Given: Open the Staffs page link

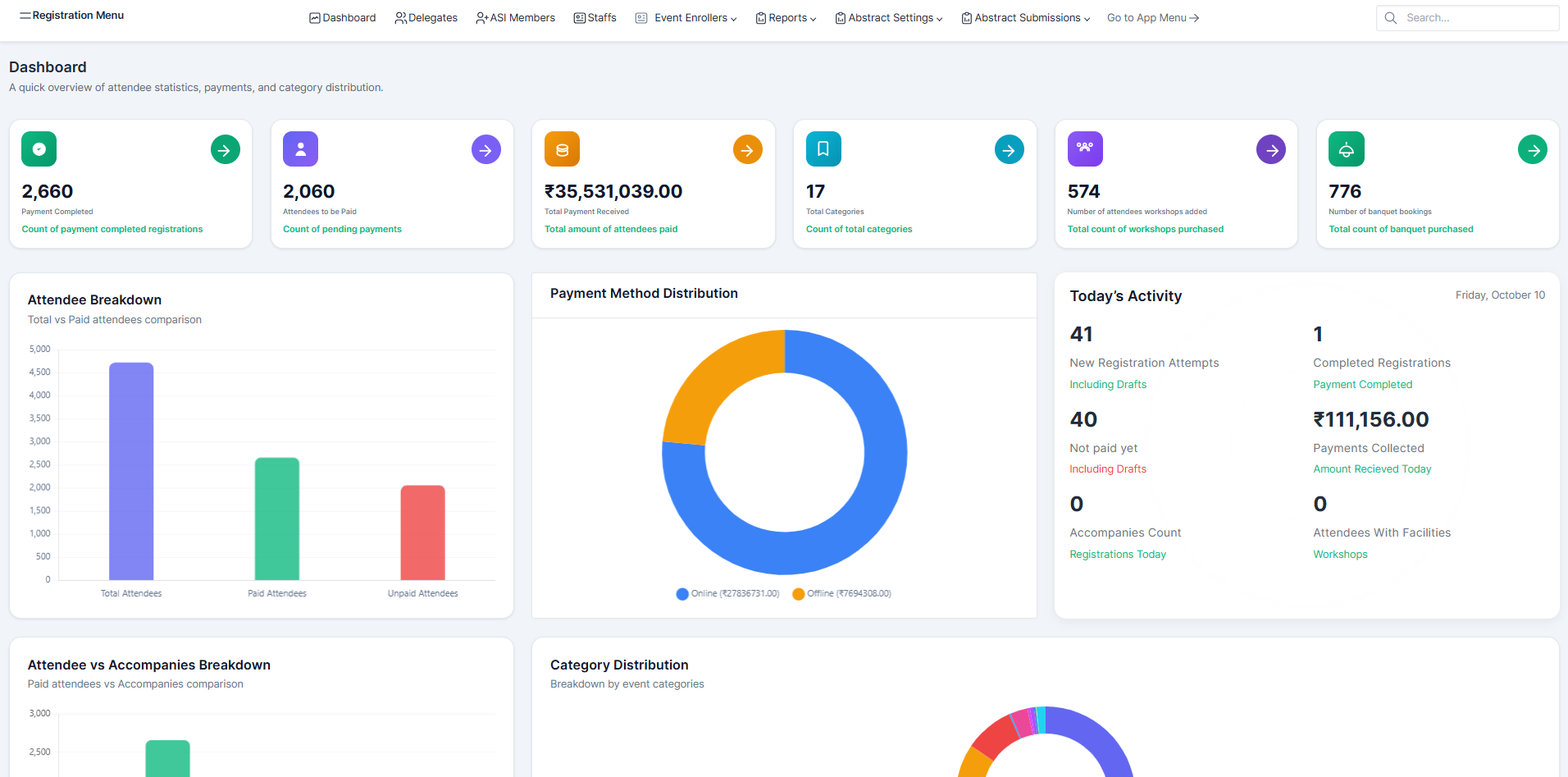Looking at the screenshot, I should click(x=595, y=18).
